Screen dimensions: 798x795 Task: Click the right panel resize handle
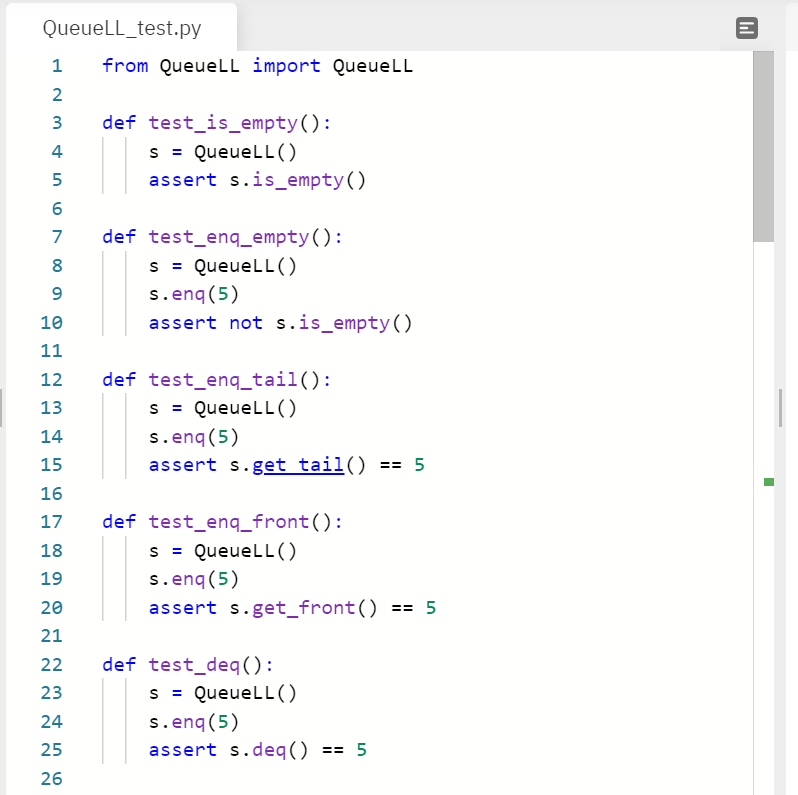point(781,408)
